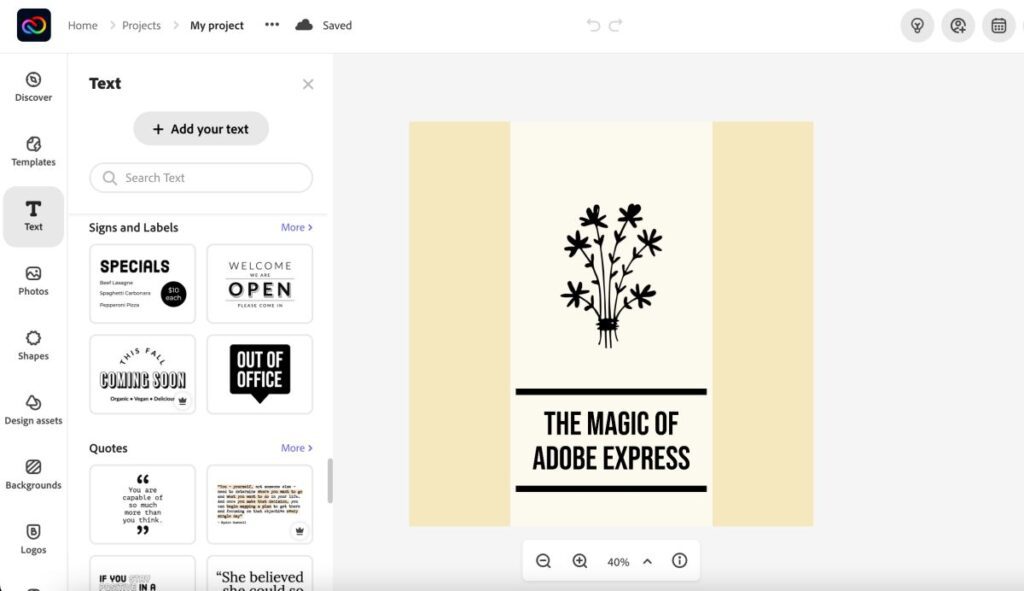Image resolution: width=1024 pixels, height=591 pixels.
Task: Open the Backgrounds panel
Action: [x=33, y=476]
